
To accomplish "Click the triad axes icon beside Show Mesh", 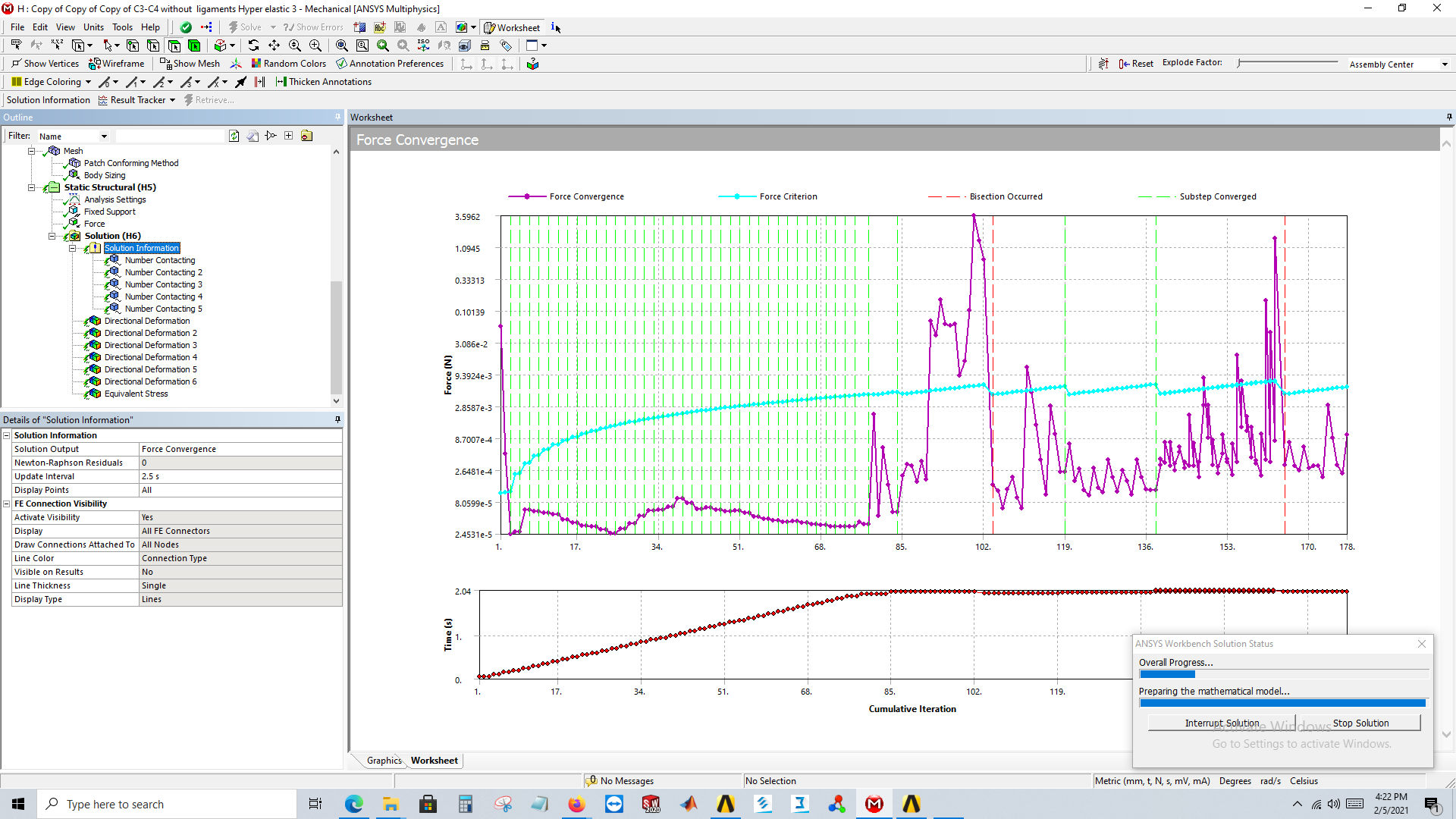I will tap(236, 64).
